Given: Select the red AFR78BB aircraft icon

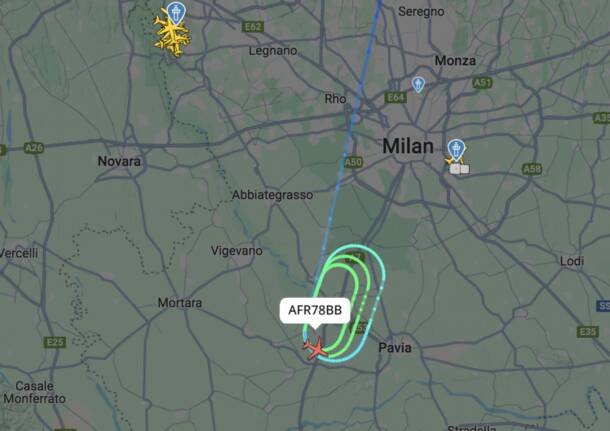Looking at the screenshot, I should [x=316, y=348].
